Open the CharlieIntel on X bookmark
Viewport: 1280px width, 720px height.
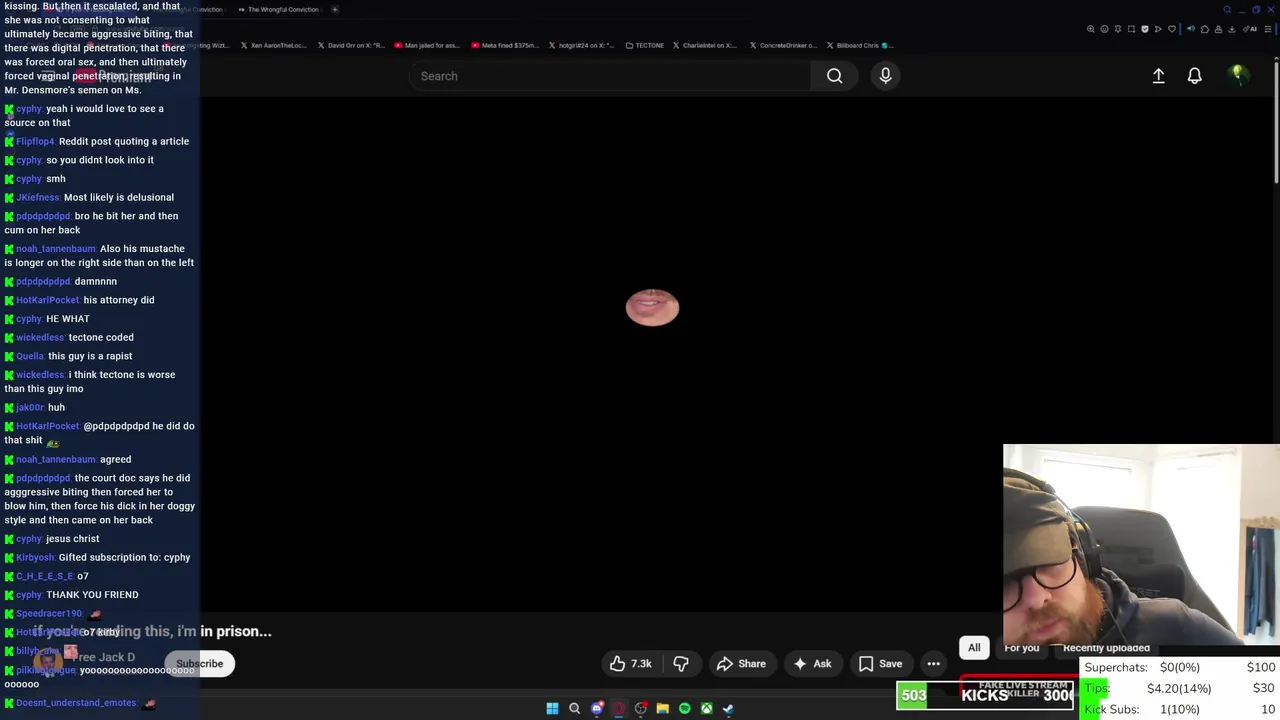pos(705,45)
